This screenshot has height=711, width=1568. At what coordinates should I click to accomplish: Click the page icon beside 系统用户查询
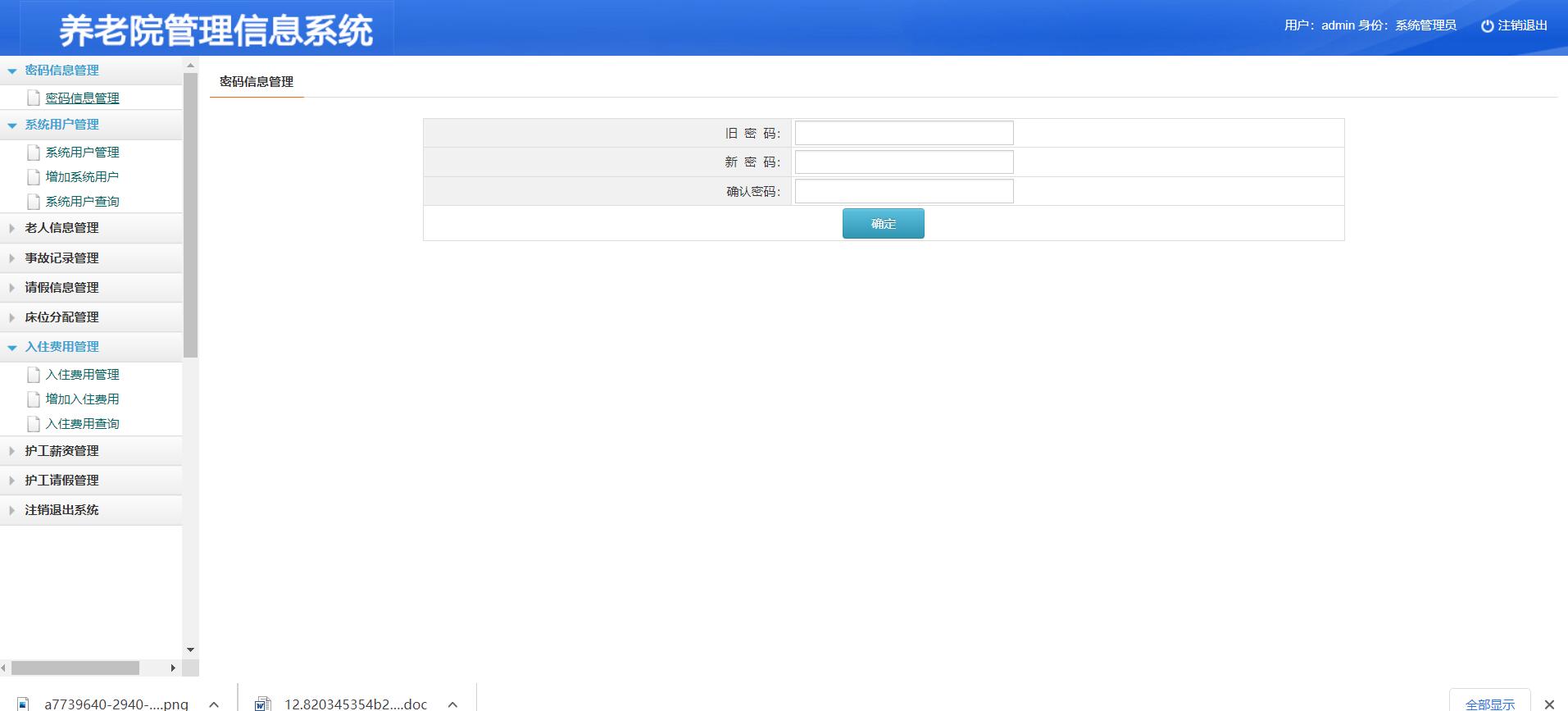pos(34,201)
